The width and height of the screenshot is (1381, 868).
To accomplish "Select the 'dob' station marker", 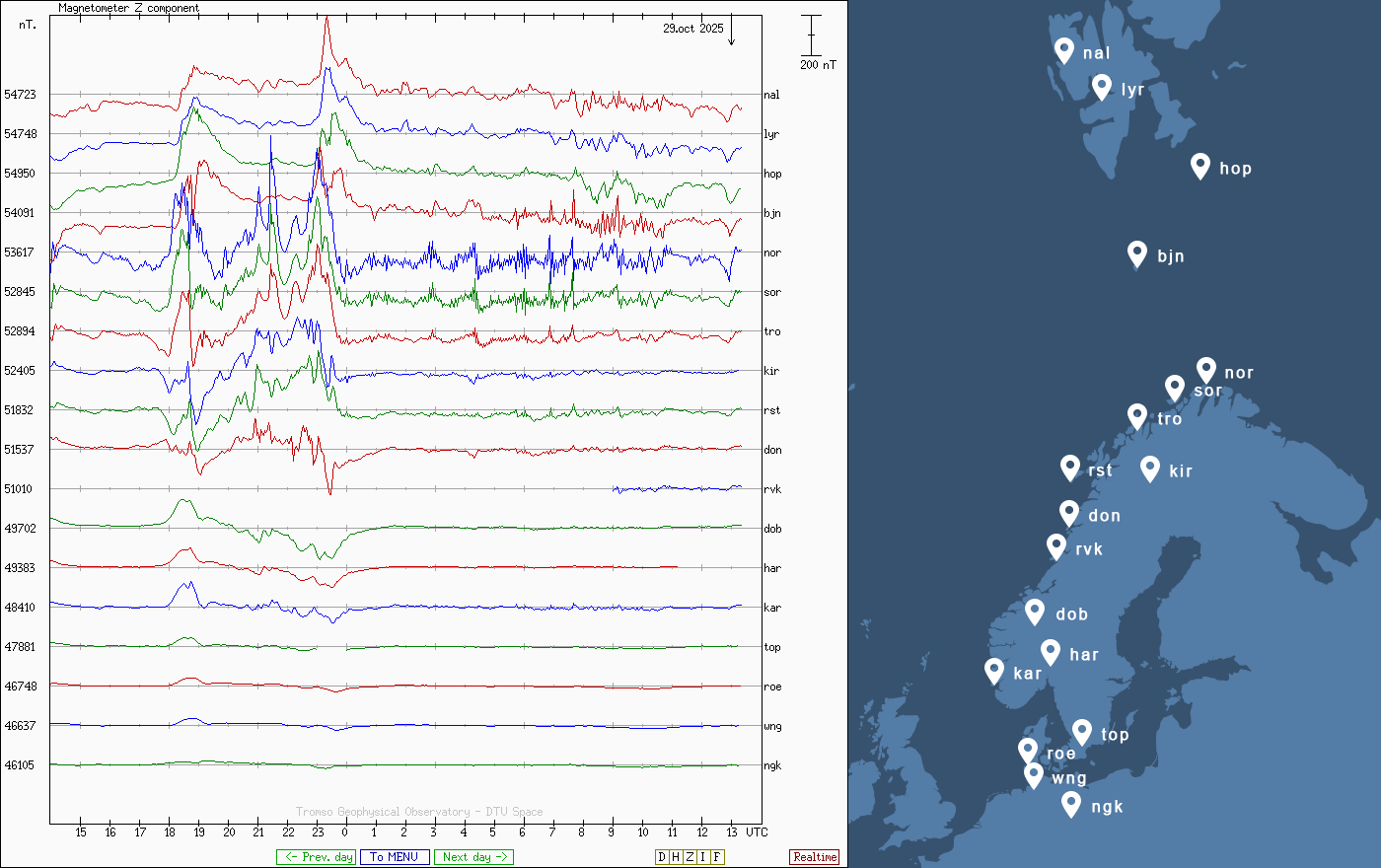I will tap(1035, 612).
